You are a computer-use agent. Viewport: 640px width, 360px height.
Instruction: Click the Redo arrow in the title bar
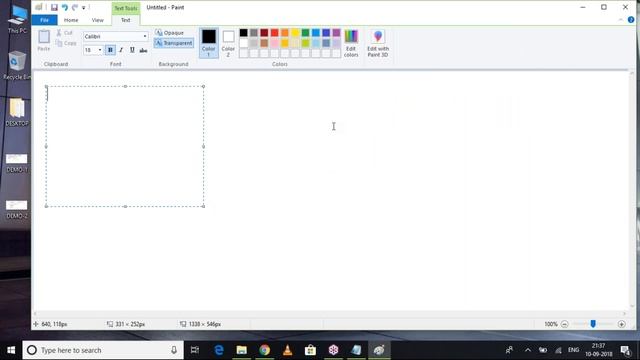point(75,7)
